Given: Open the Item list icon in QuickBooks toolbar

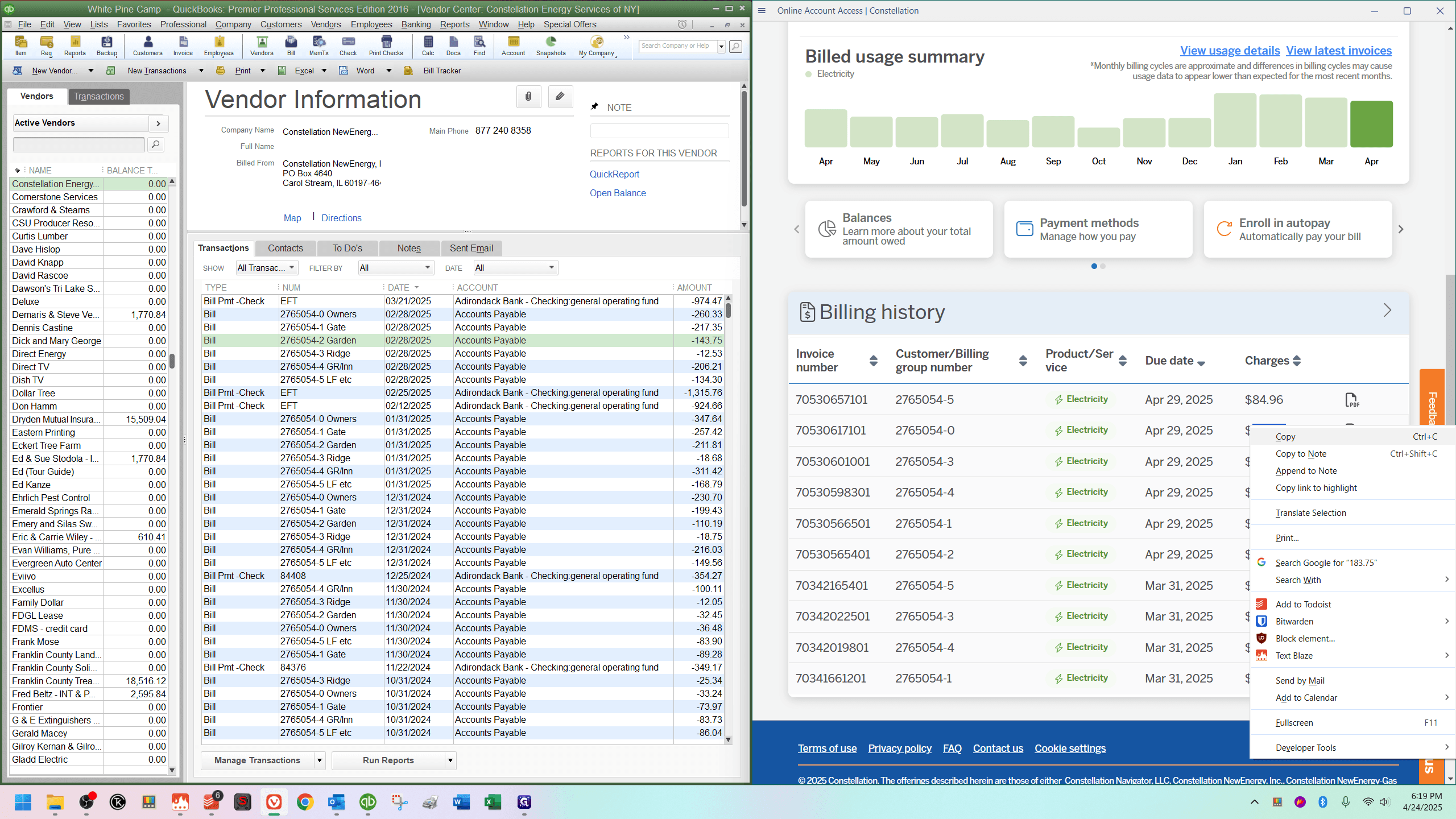Looking at the screenshot, I should pyautogui.click(x=20, y=45).
